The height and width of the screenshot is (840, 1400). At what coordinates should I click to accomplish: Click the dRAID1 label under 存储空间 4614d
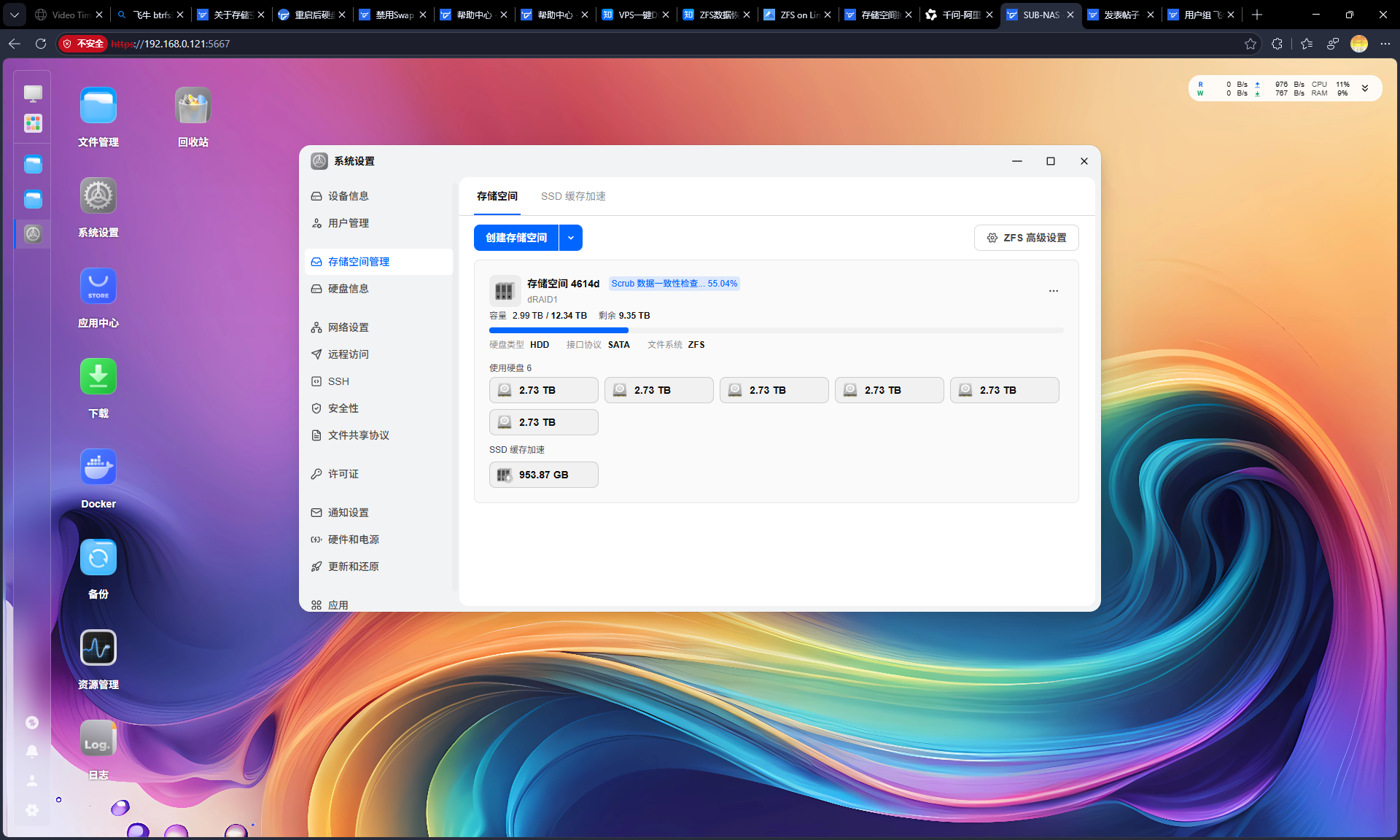[x=542, y=300]
